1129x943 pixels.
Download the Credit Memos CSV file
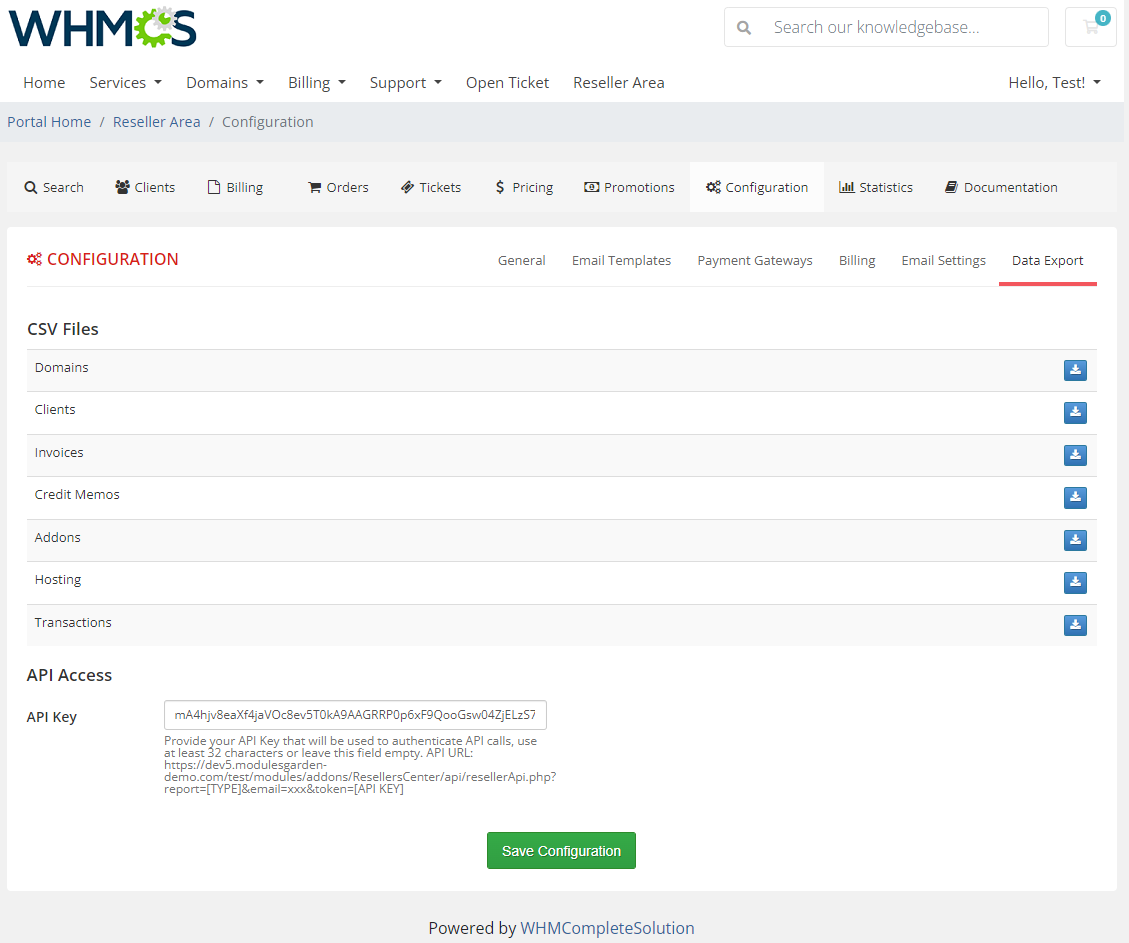click(1075, 497)
